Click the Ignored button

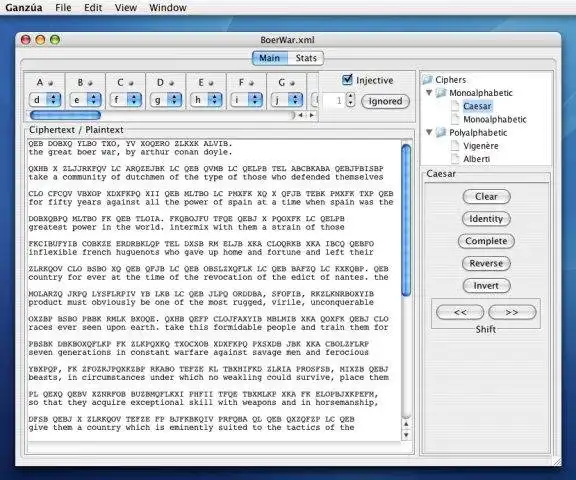pos(385,101)
